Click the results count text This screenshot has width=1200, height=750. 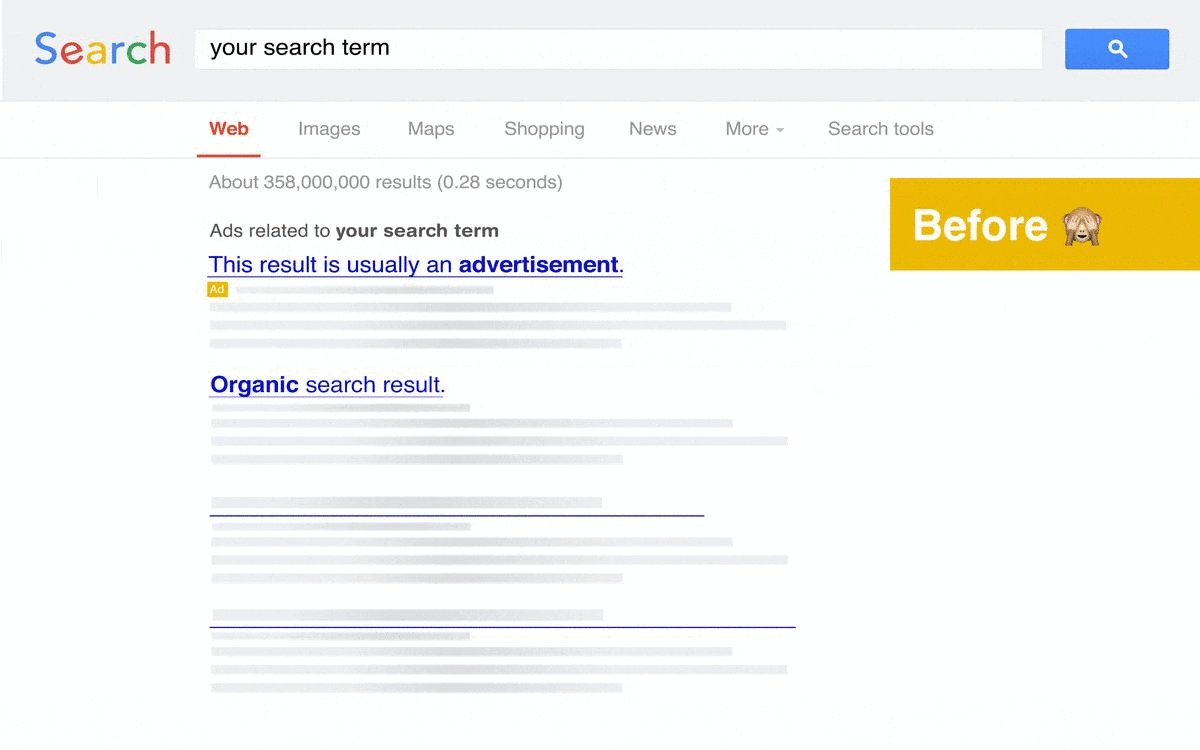(x=385, y=182)
